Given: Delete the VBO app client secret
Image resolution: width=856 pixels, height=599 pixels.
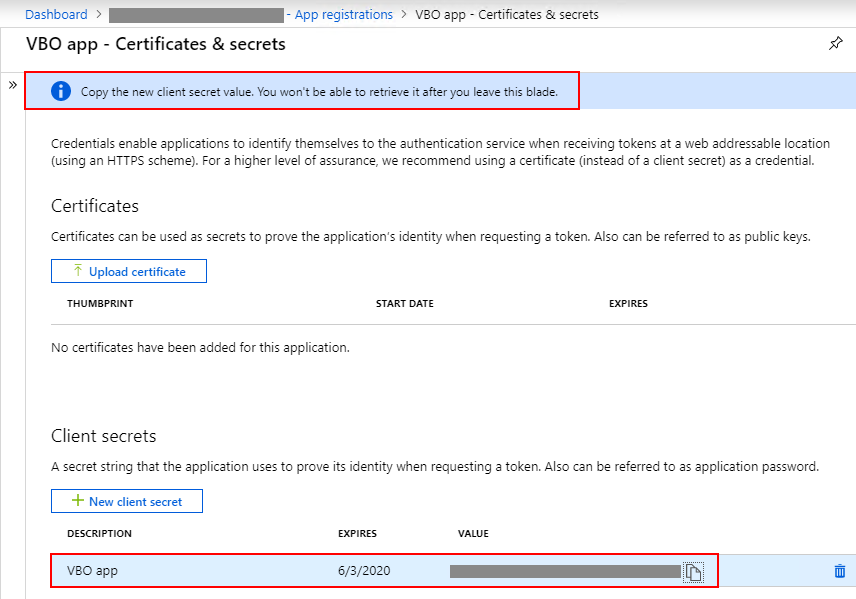Looking at the screenshot, I should (840, 571).
